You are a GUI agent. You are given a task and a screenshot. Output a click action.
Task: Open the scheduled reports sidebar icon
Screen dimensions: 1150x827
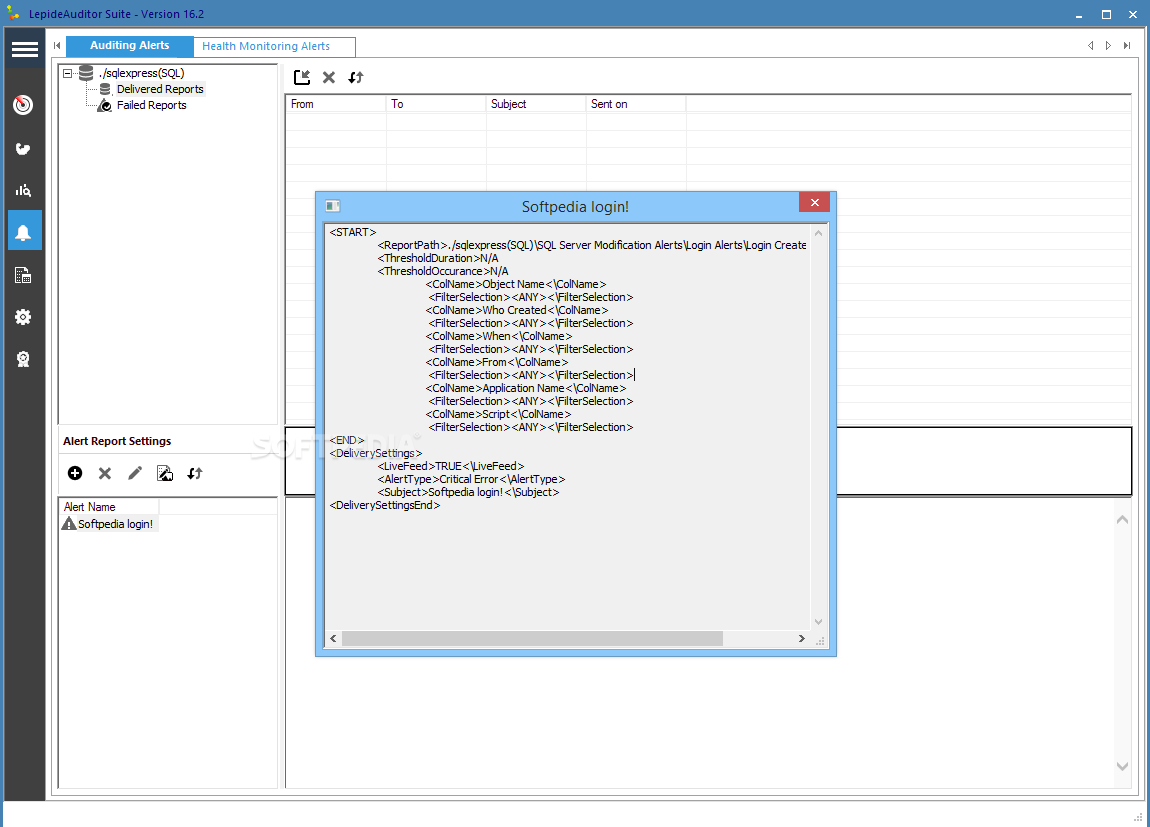tap(23, 276)
